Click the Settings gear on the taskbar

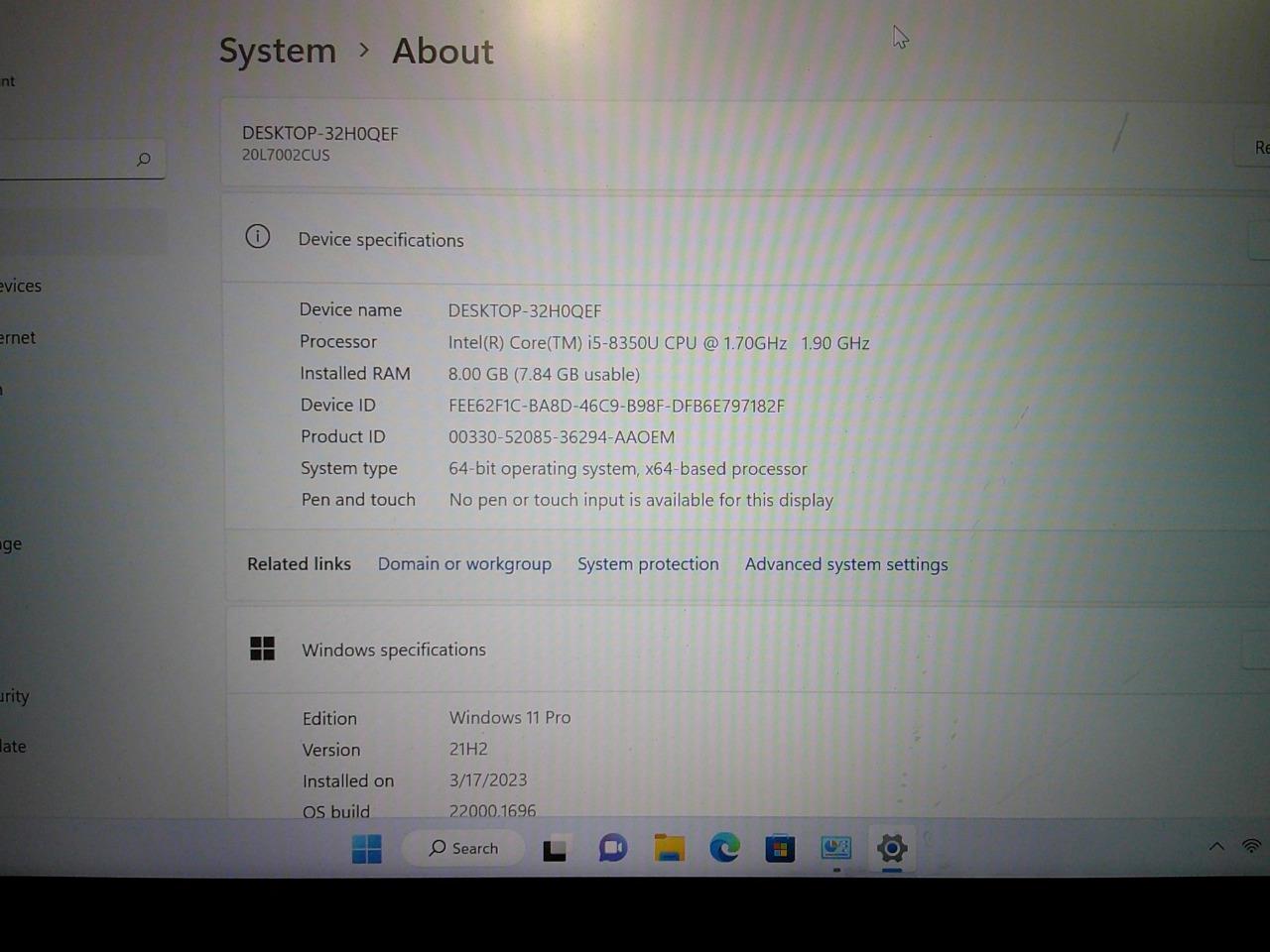[x=892, y=849]
